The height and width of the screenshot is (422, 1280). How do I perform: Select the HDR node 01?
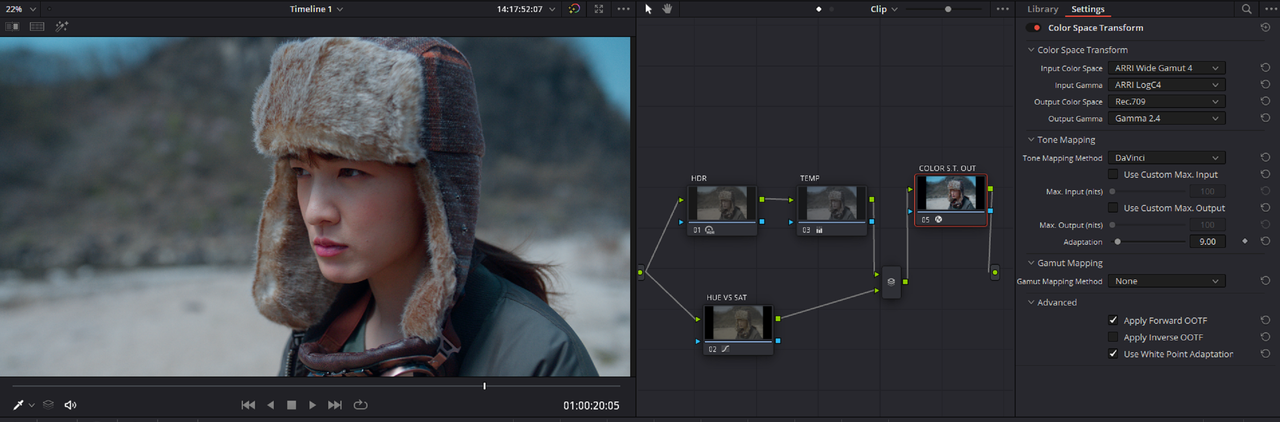[722, 210]
